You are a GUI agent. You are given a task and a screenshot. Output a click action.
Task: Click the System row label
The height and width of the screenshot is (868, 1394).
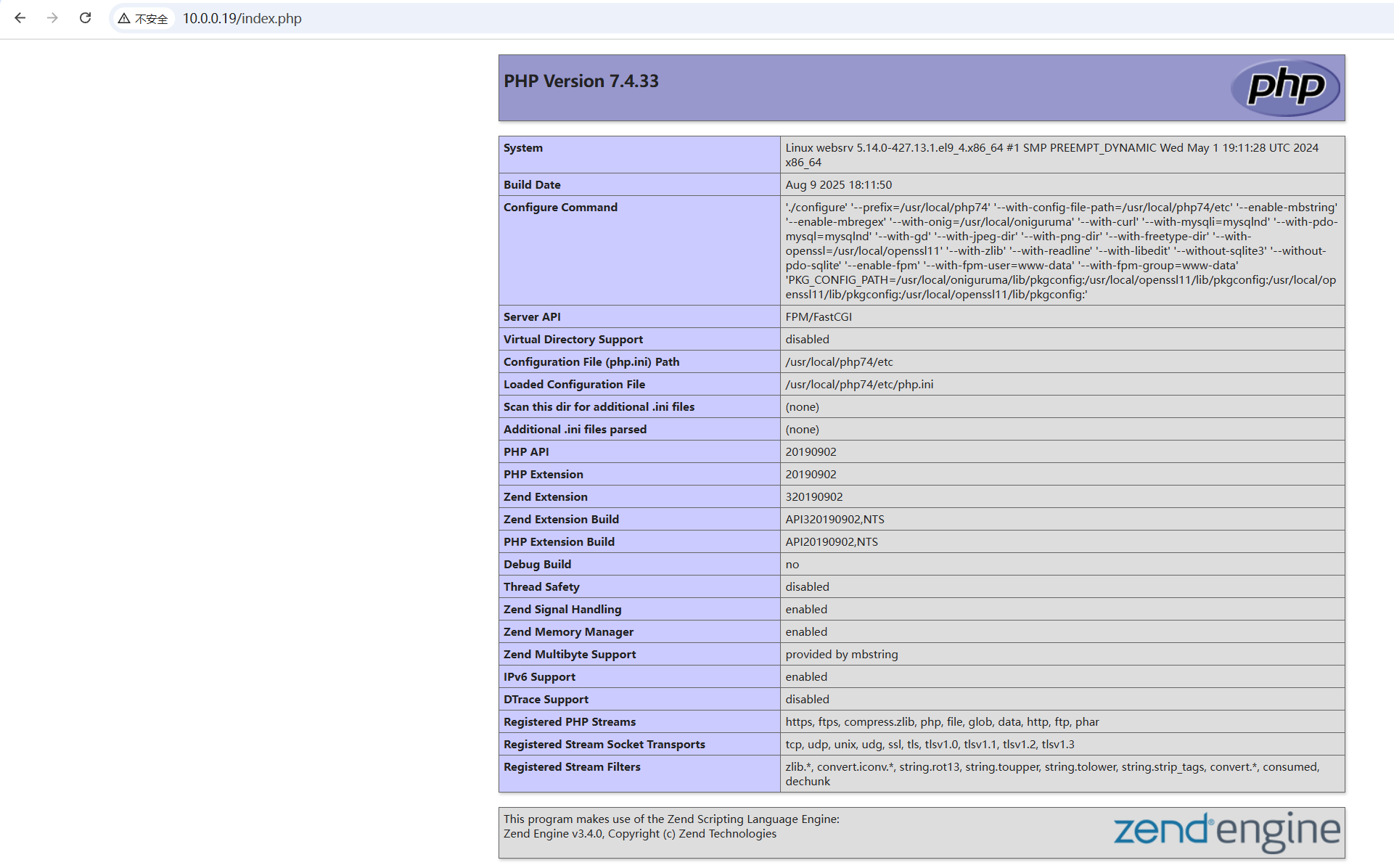coord(523,148)
